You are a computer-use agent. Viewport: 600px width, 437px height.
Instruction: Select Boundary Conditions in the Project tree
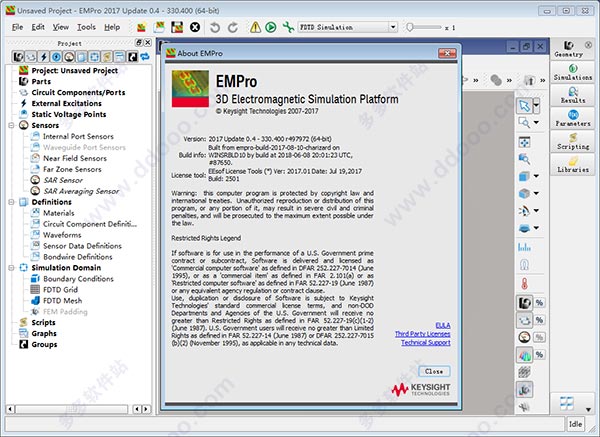coord(78,279)
